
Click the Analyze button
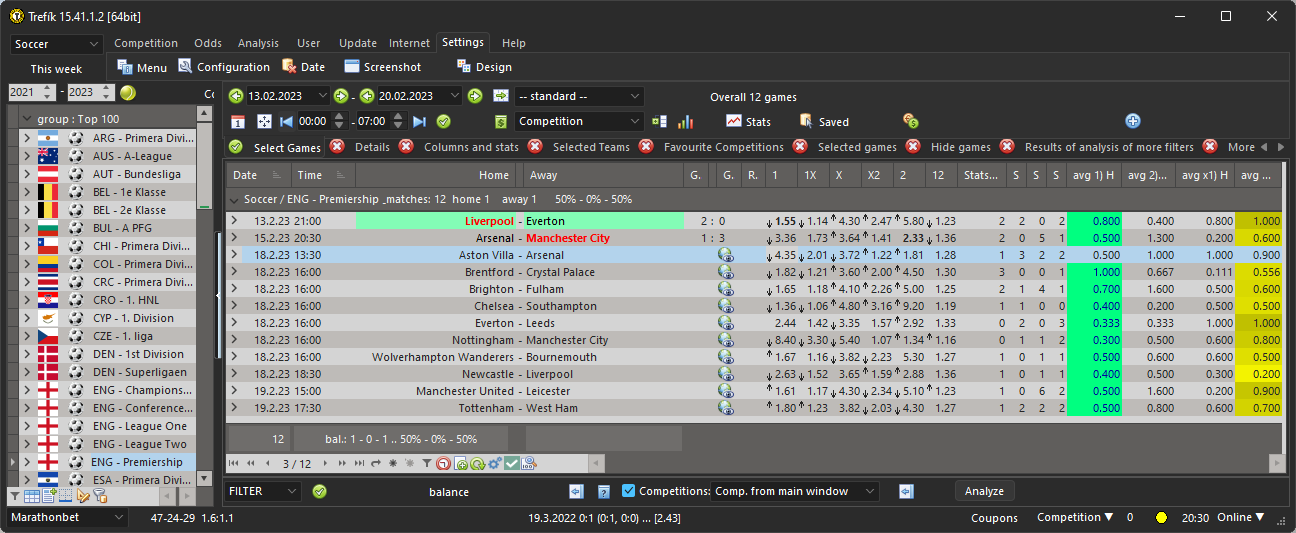point(985,491)
